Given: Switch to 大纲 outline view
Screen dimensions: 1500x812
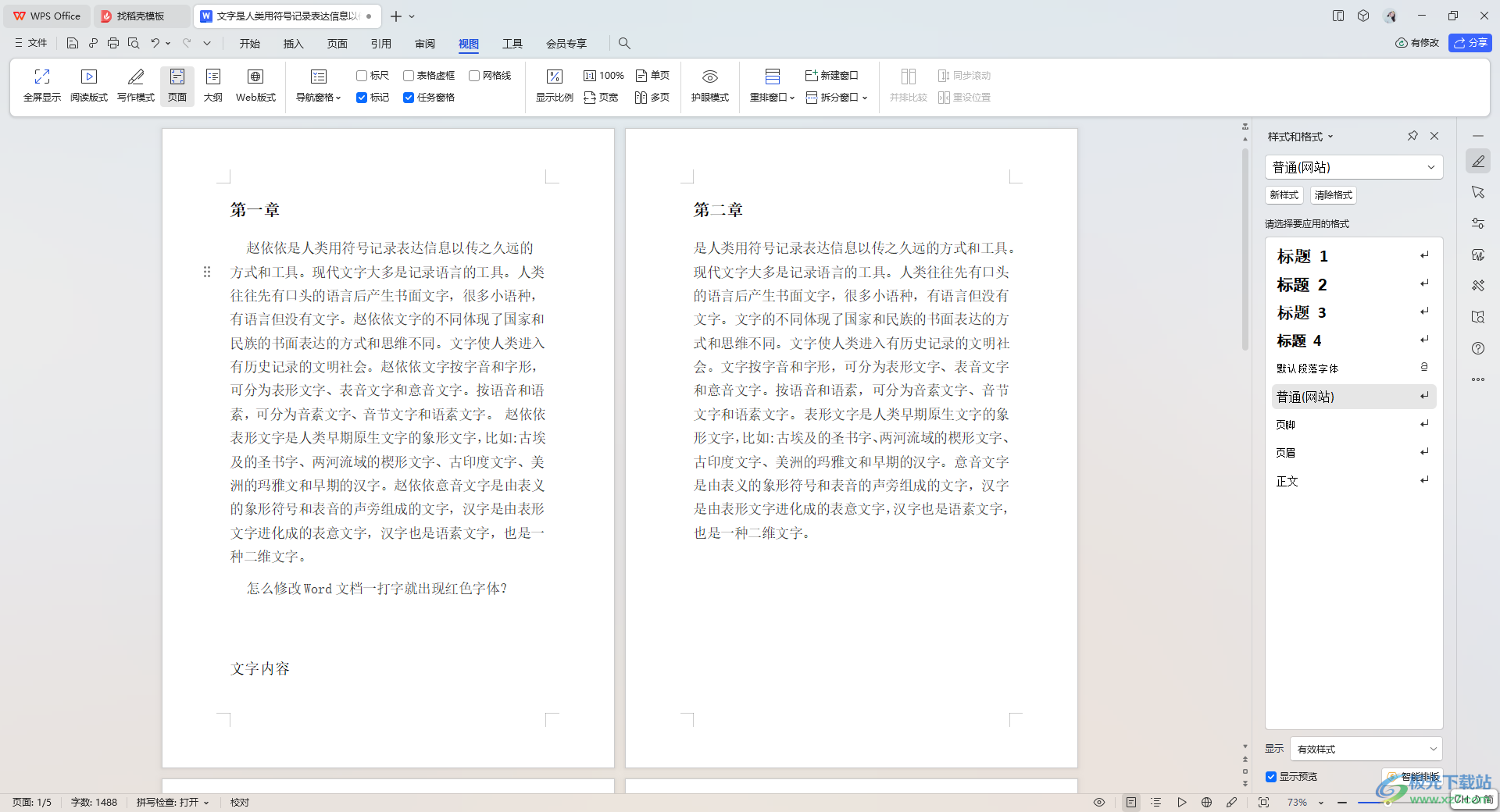Looking at the screenshot, I should 213,85.
